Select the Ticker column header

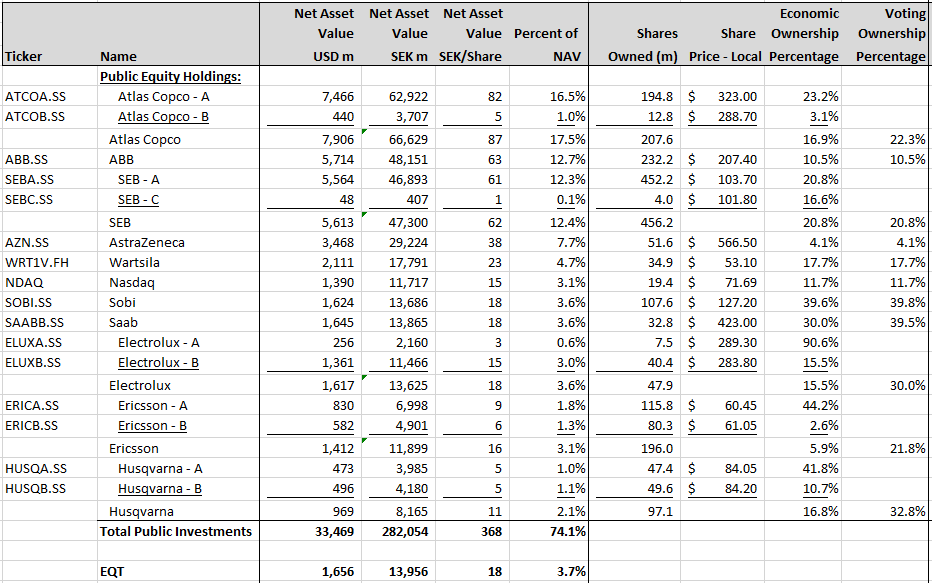coord(23,56)
